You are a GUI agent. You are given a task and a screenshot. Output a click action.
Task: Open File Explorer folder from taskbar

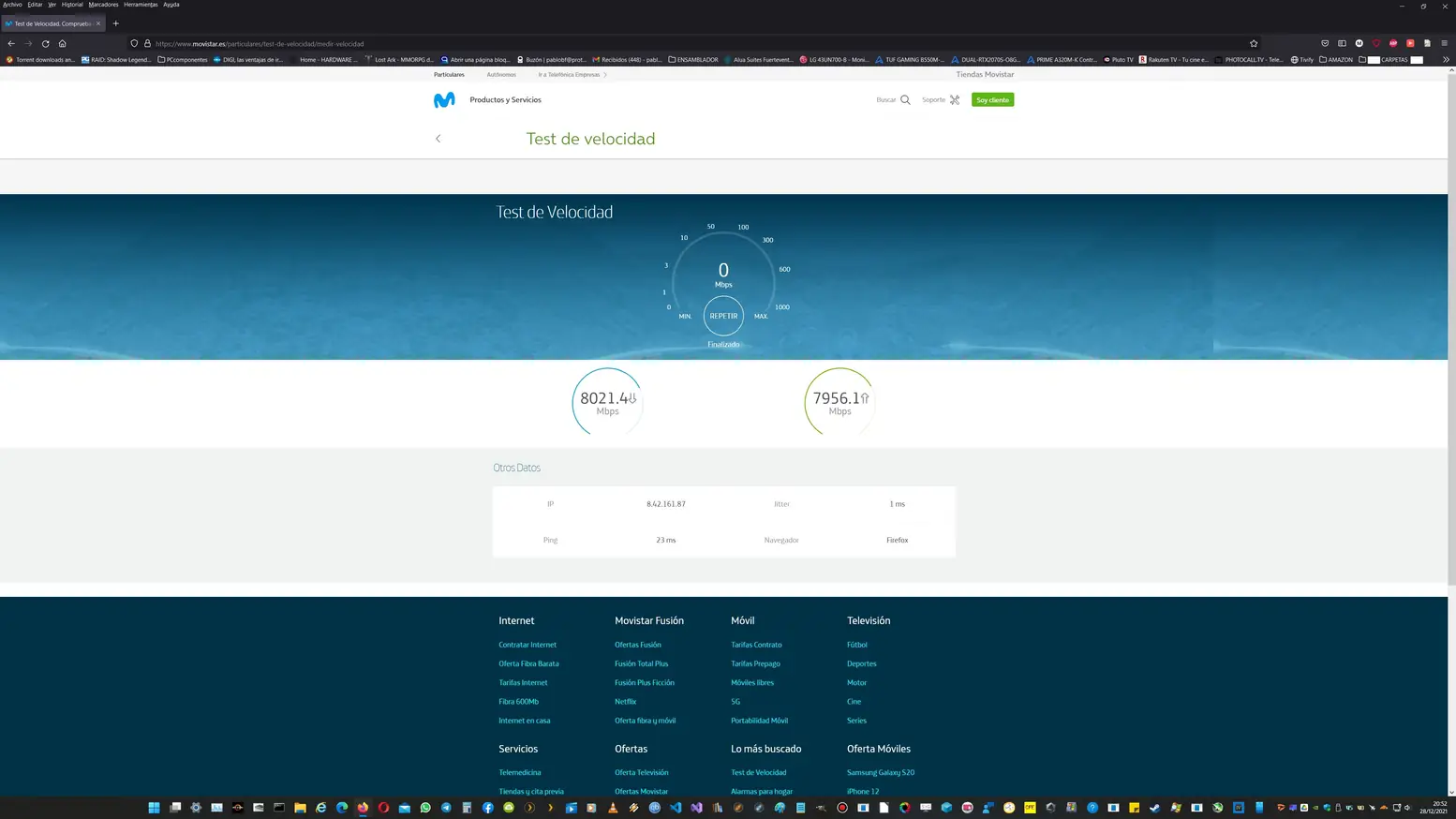pos(300,808)
